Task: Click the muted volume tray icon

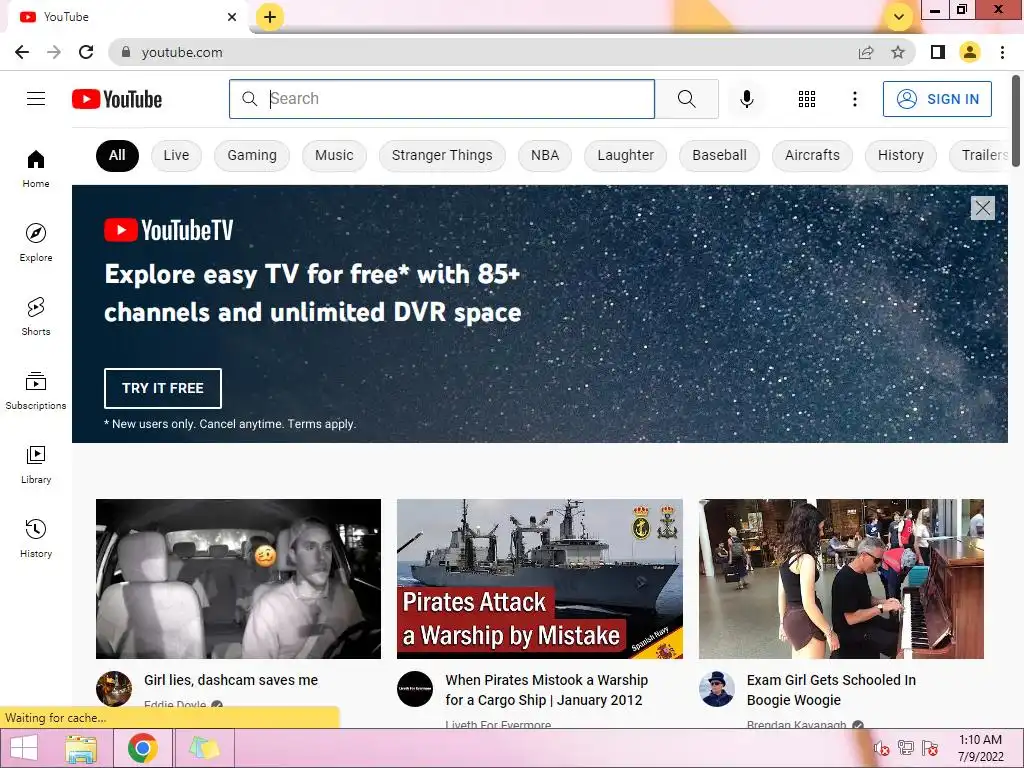Action: click(x=882, y=748)
